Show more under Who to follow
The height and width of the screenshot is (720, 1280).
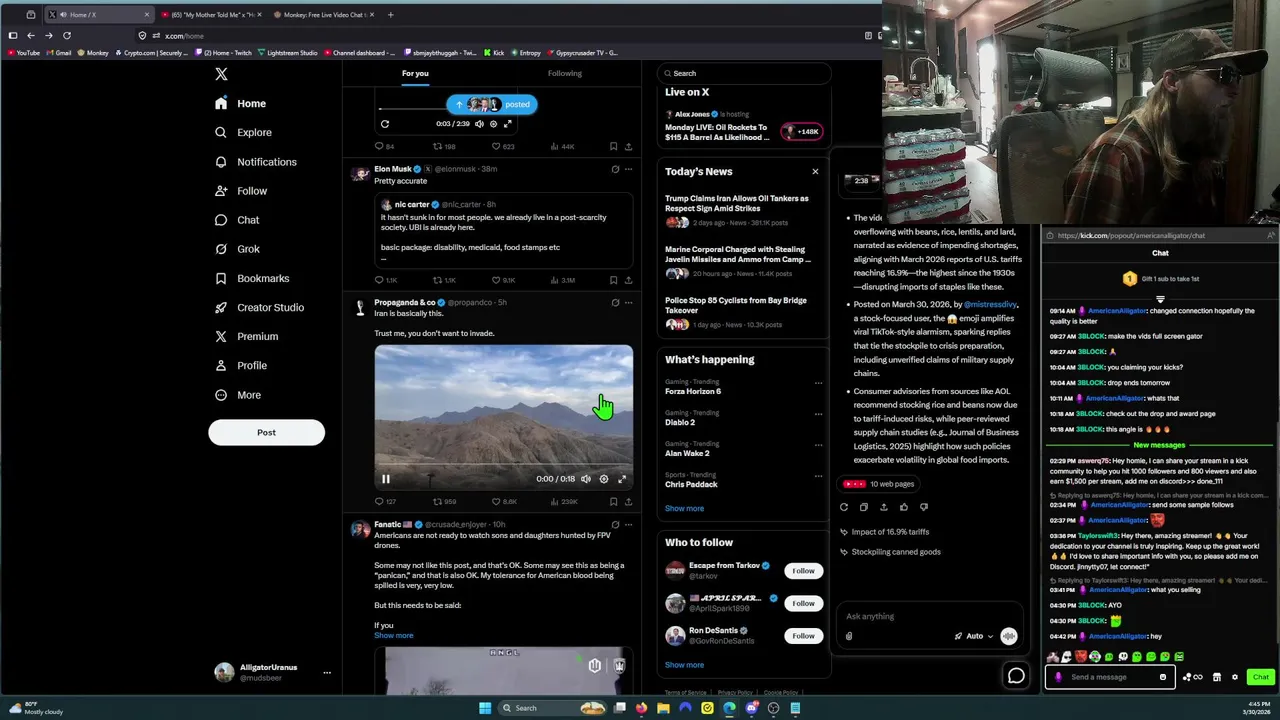coord(684,665)
